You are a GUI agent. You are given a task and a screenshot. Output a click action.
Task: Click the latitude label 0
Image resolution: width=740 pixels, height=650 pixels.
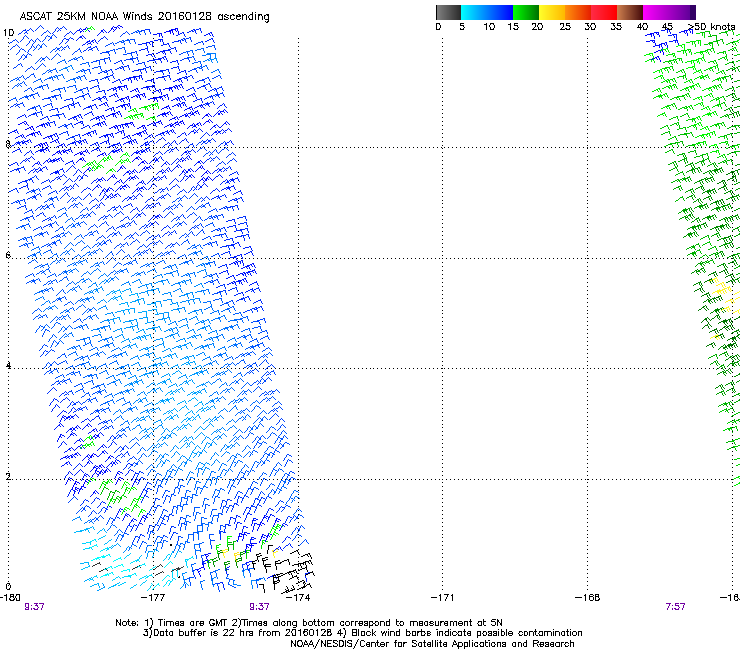[8, 587]
